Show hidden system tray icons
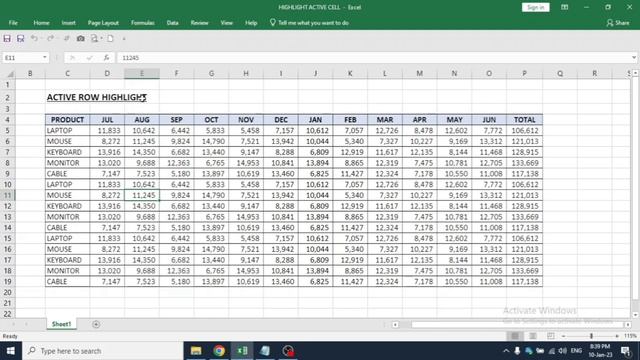Viewport: 640px width, 360px height. [x=506, y=351]
